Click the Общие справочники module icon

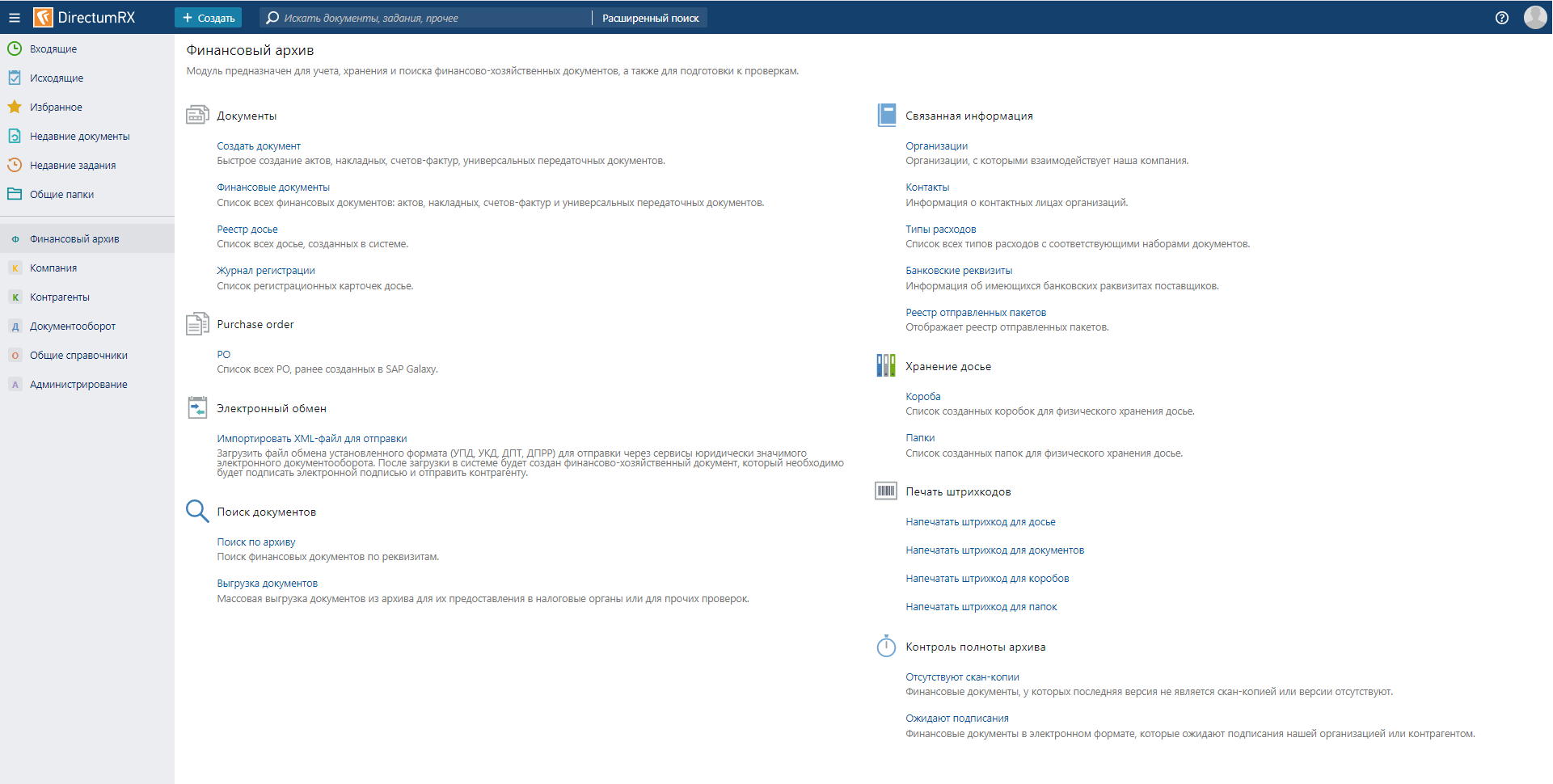pos(15,356)
